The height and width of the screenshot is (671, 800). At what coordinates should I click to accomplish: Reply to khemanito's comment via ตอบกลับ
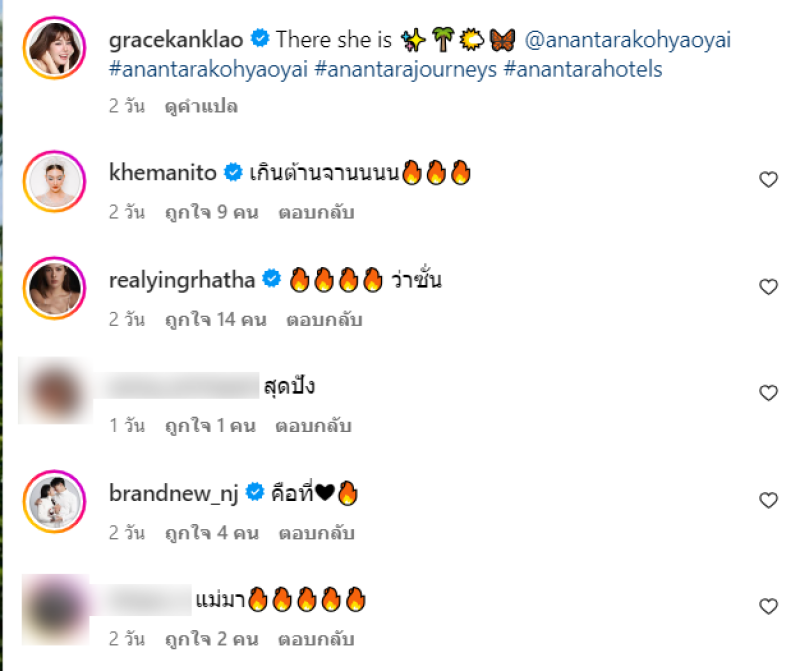tap(316, 212)
